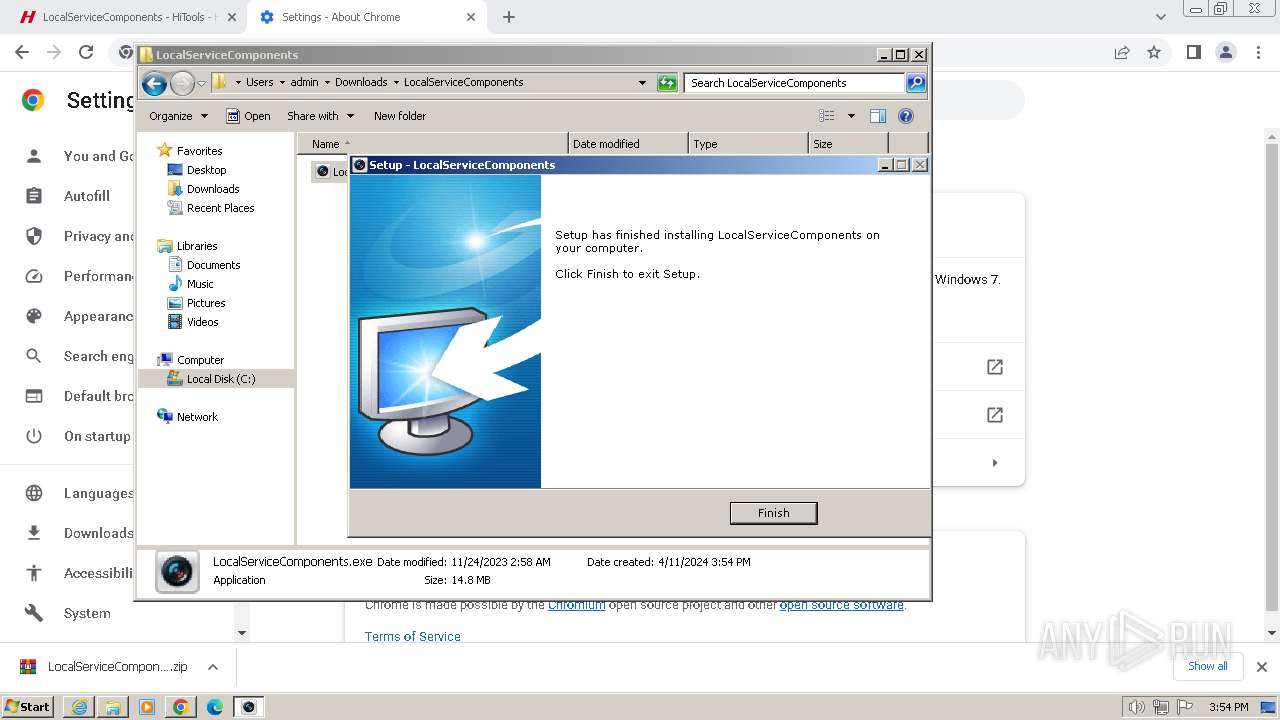Click volume icon in system tray
This screenshot has height=720, width=1280.
1136,707
